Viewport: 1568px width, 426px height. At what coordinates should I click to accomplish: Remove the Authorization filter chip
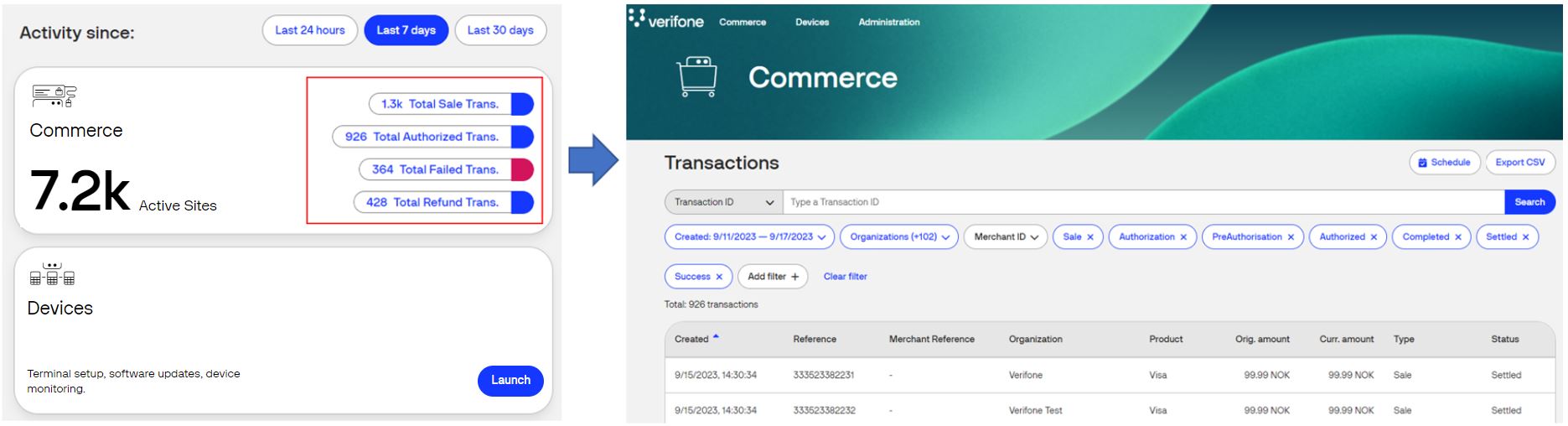(1183, 237)
